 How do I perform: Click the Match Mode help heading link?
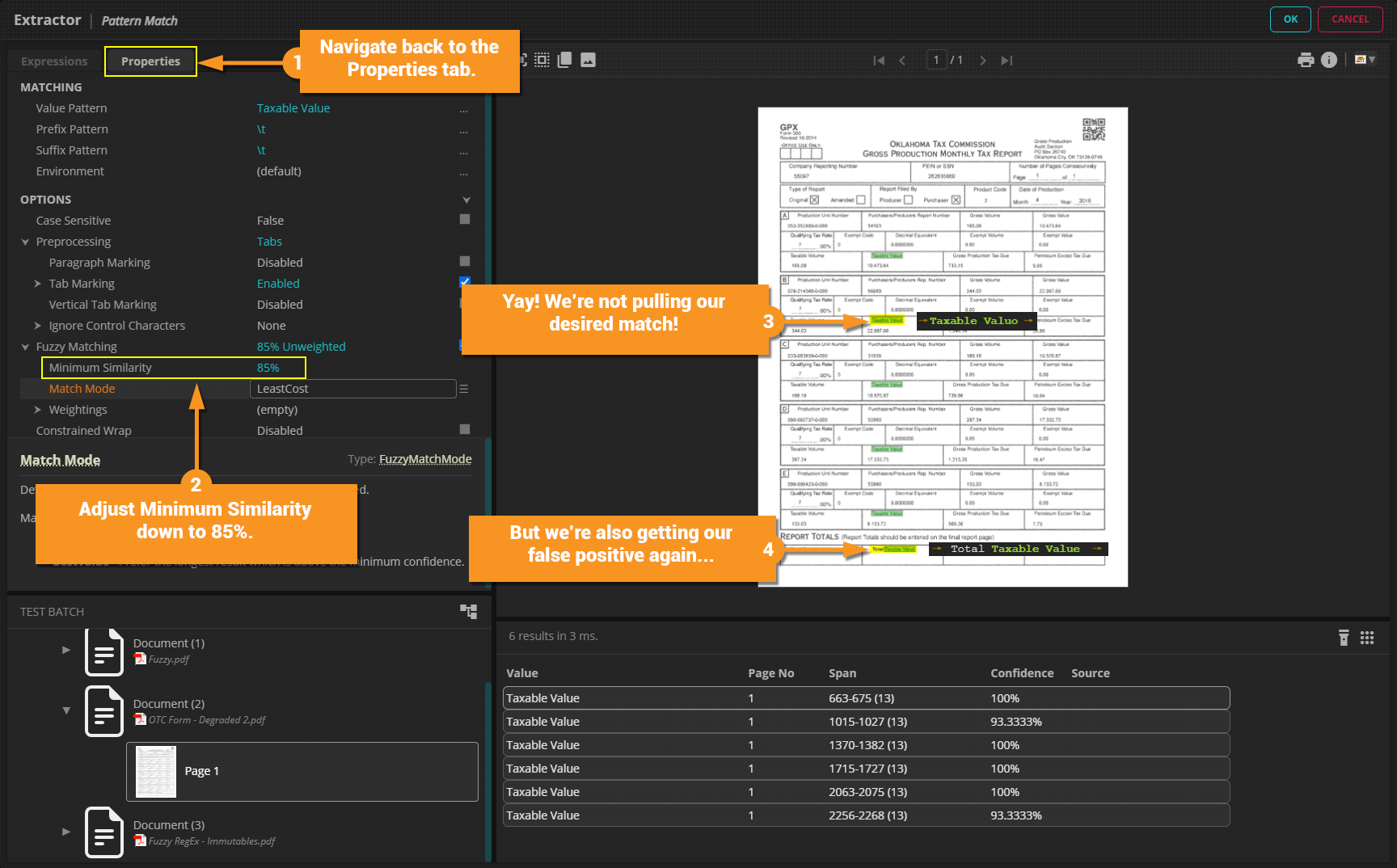(61, 460)
